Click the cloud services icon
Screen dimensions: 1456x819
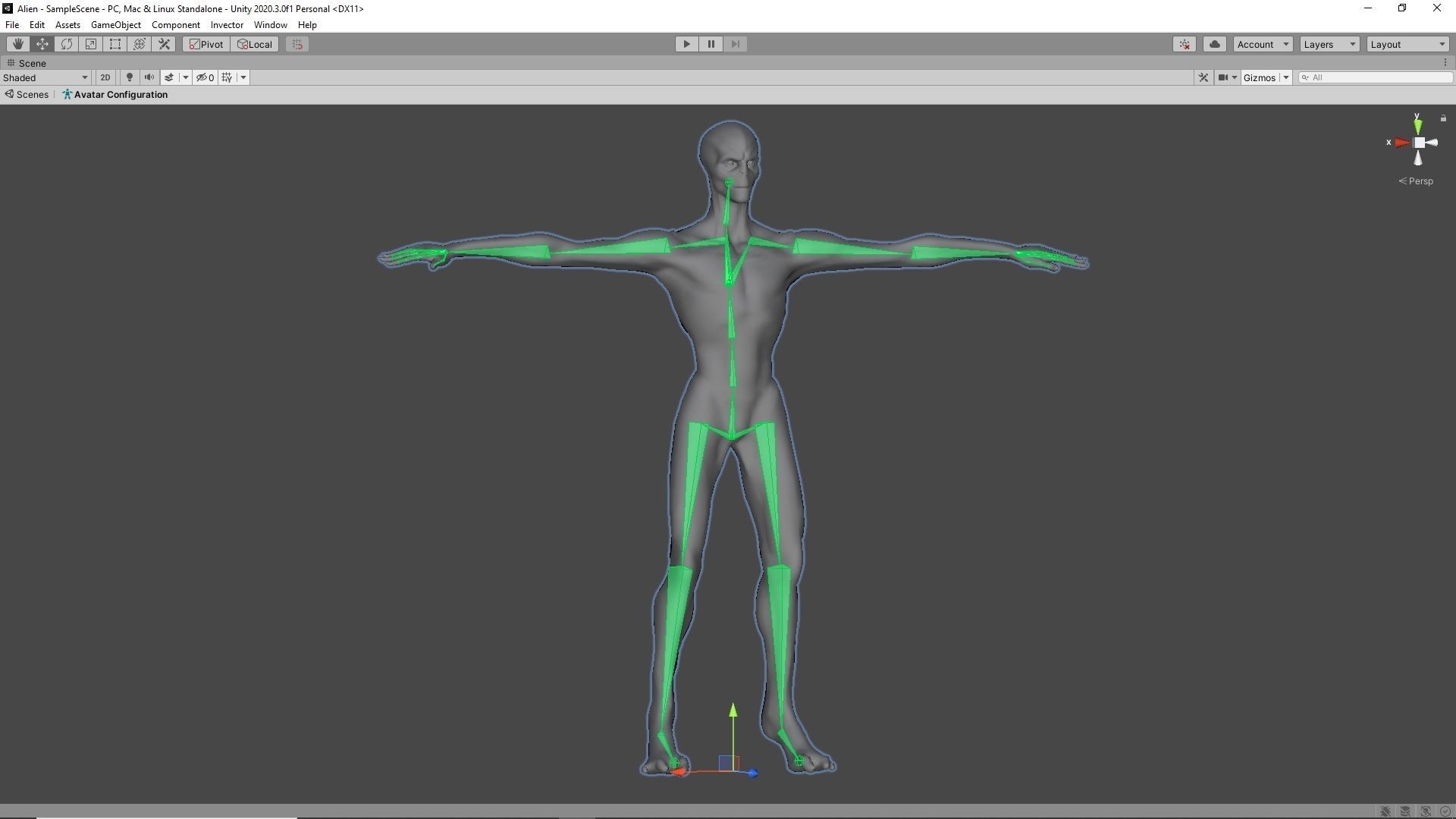tap(1215, 44)
